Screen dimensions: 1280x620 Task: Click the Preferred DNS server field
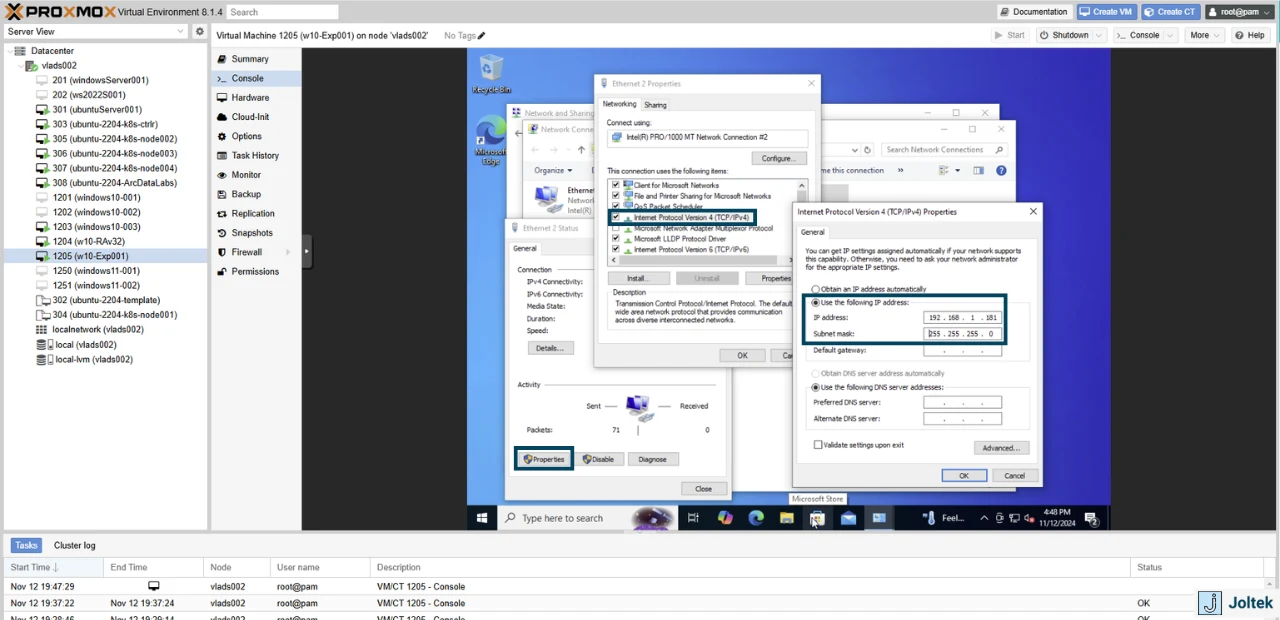click(962, 402)
